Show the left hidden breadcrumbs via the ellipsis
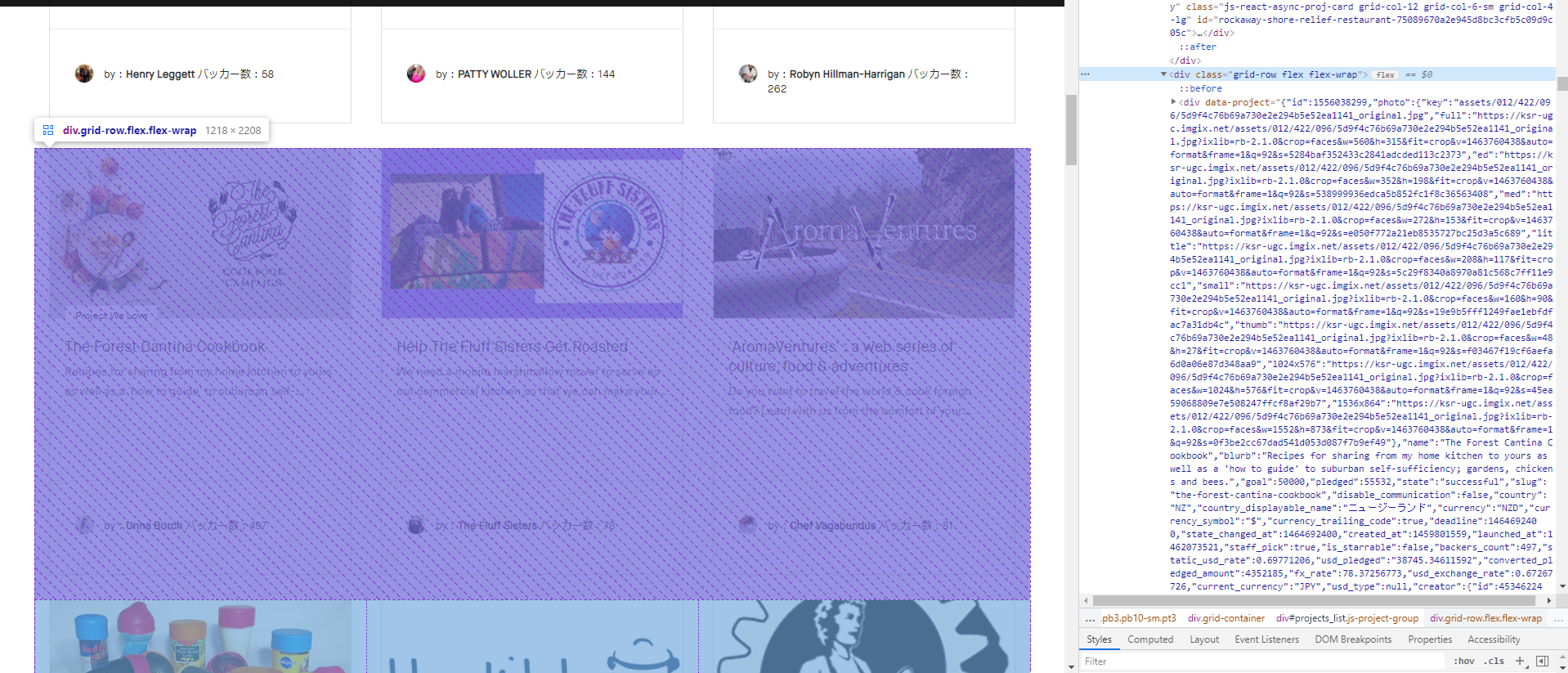The height and width of the screenshot is (673, 1568). 1090,619
